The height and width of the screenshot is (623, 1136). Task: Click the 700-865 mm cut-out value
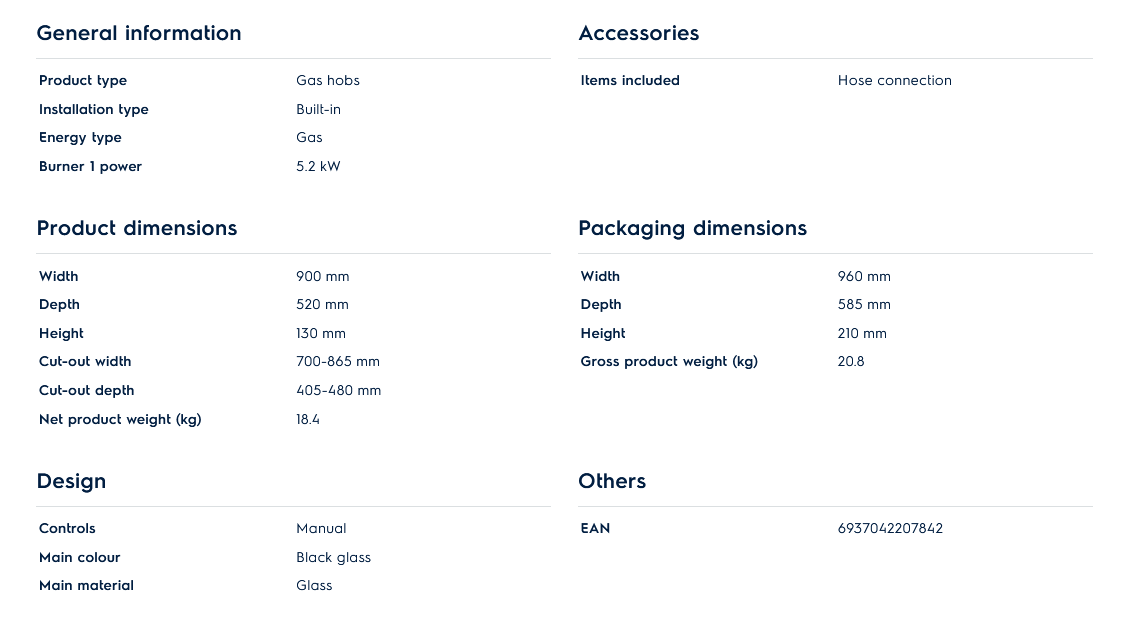(x=337, y=361)
